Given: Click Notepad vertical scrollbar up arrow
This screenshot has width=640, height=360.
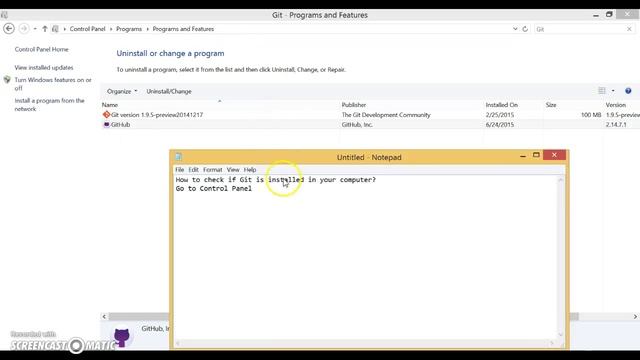Looking at the screenshot, I should (560, 180).
